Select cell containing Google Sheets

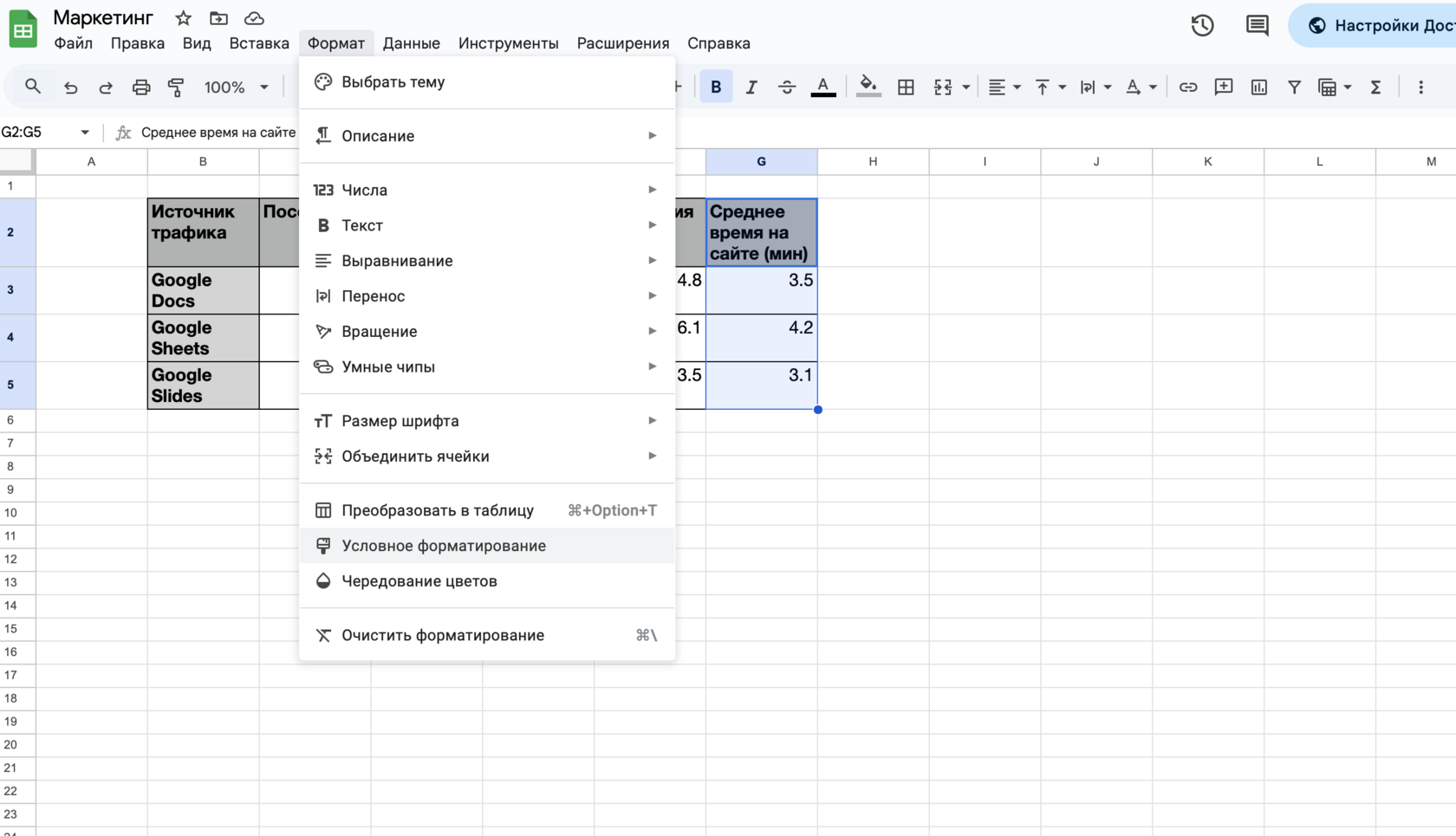coord(203,338)
